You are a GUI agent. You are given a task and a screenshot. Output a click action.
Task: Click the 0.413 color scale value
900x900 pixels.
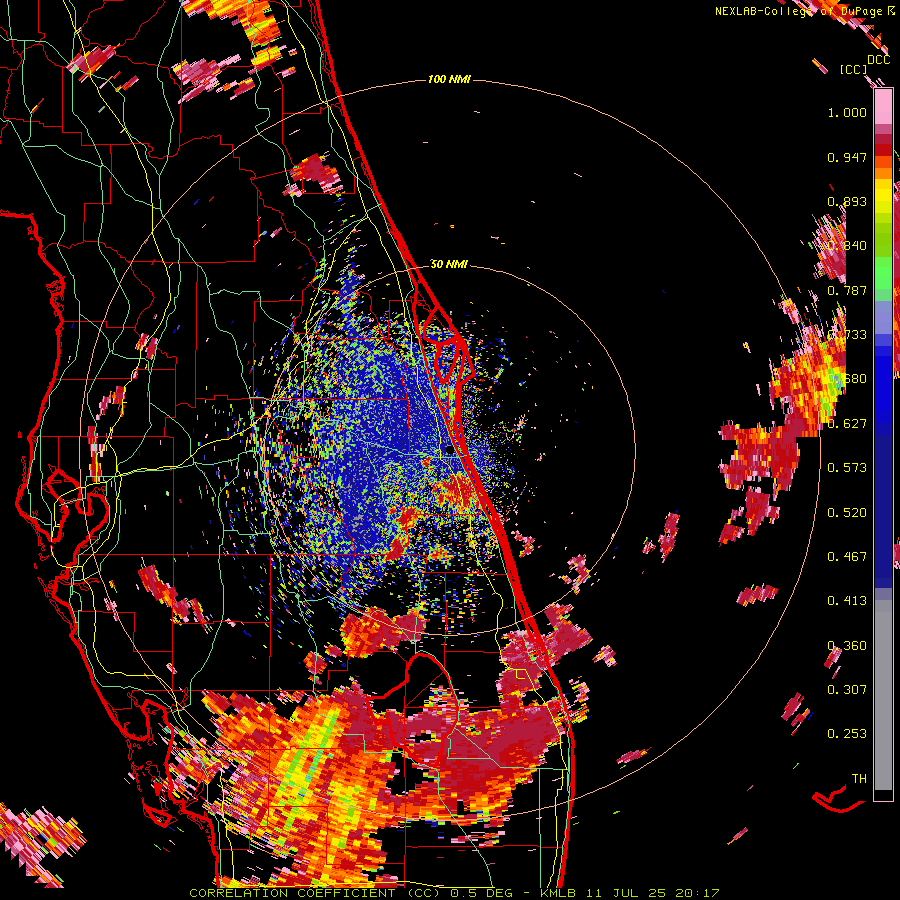click(847, 601)
